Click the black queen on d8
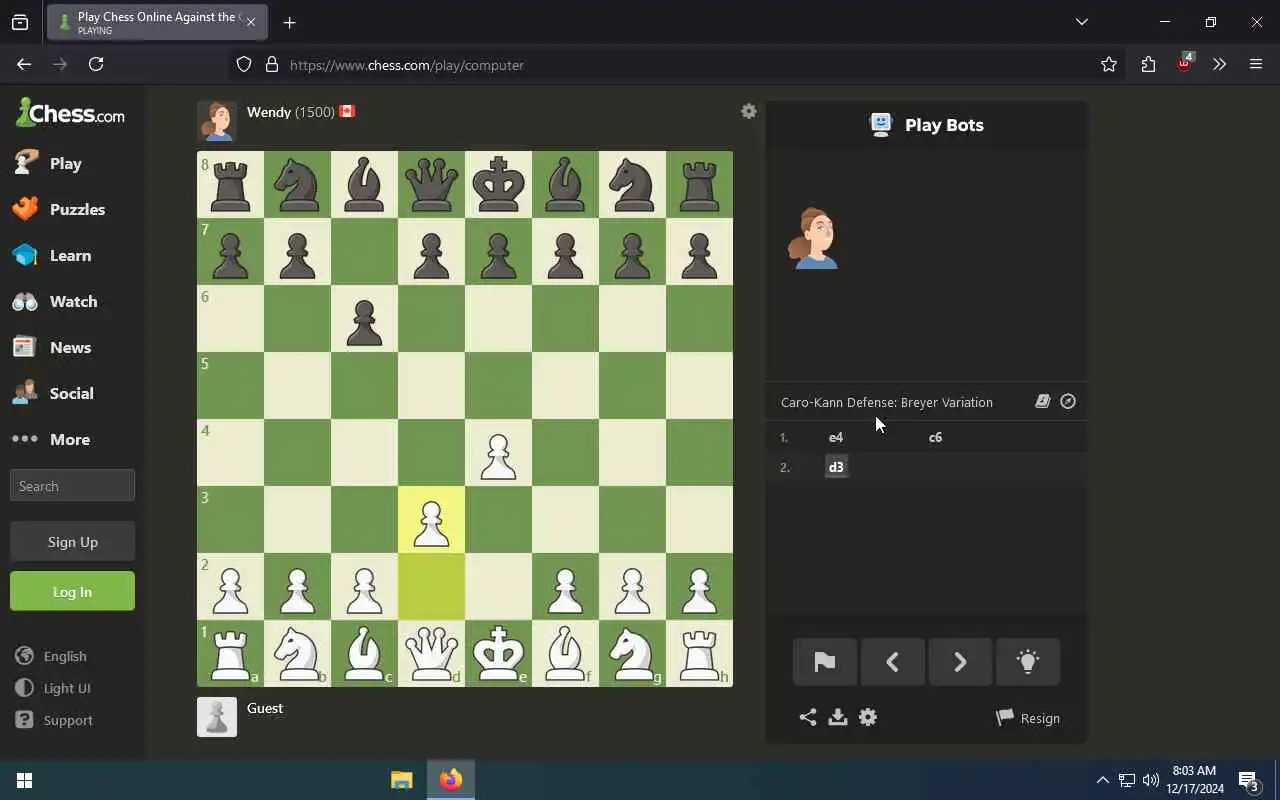The width and height of the screenshot is (1280, 800). (431, 185)
